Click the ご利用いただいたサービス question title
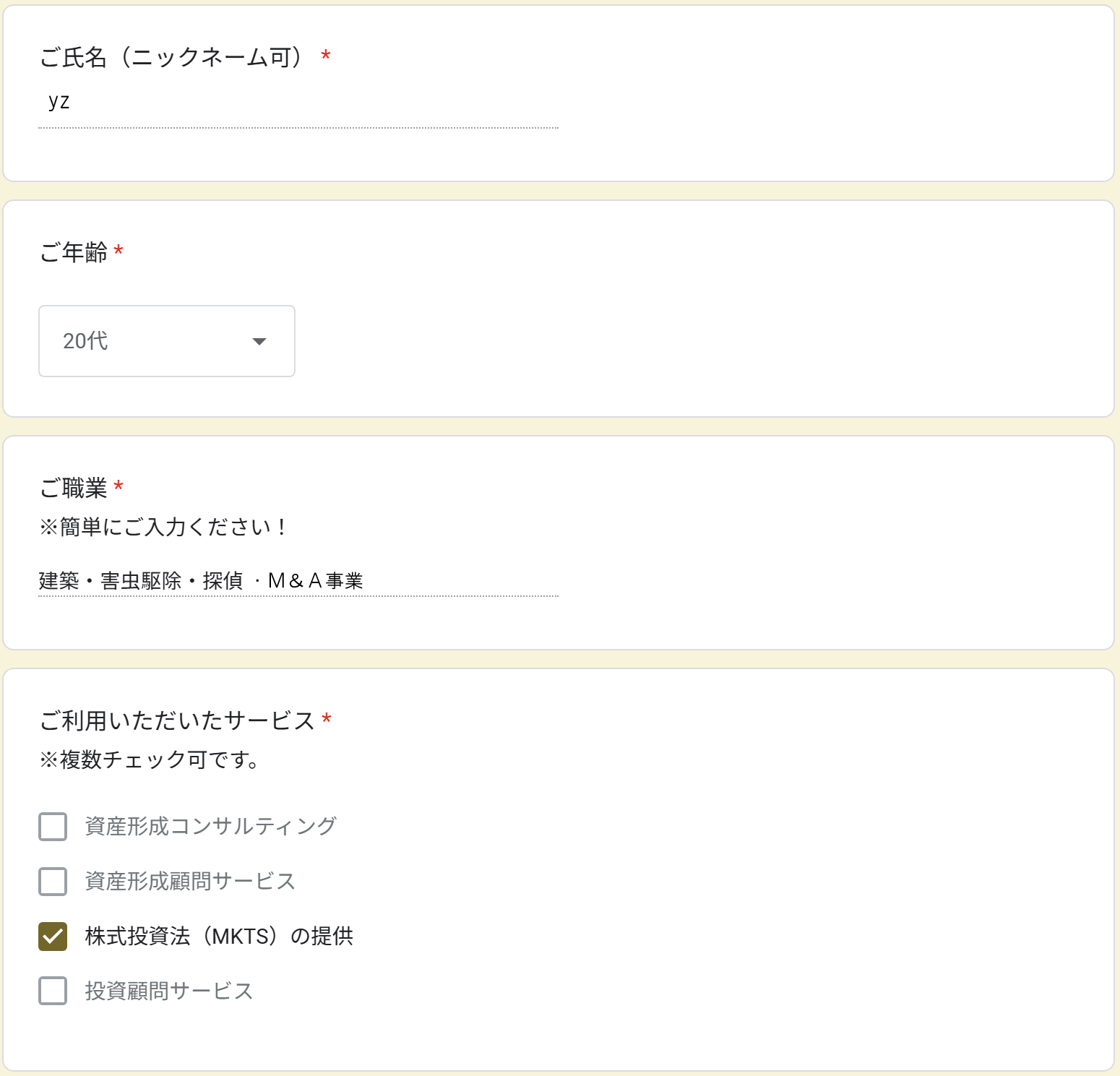This screenshot has height=1076, width=1120. coord(177,720)
